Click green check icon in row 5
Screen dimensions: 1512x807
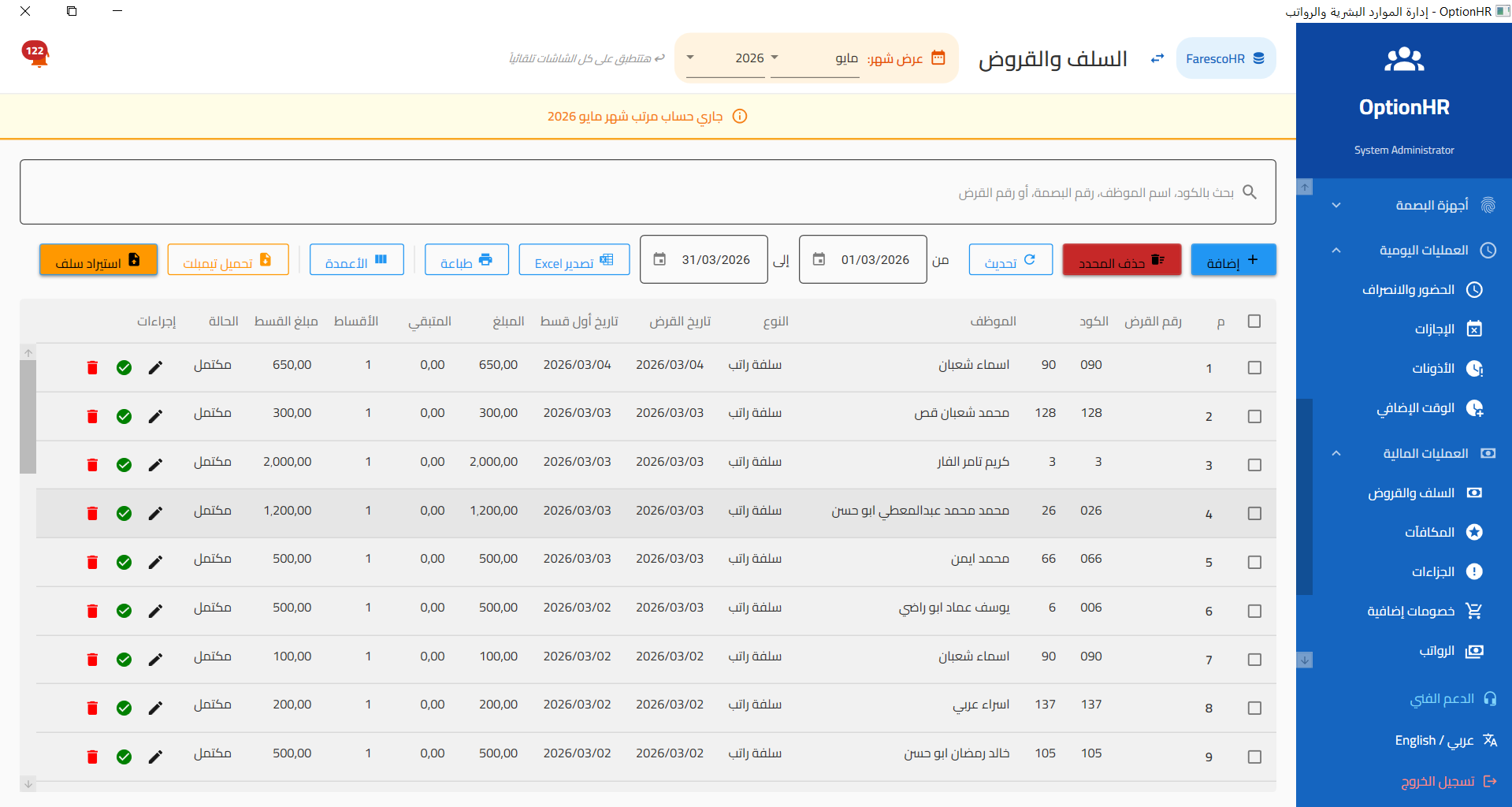coord(124,562)
